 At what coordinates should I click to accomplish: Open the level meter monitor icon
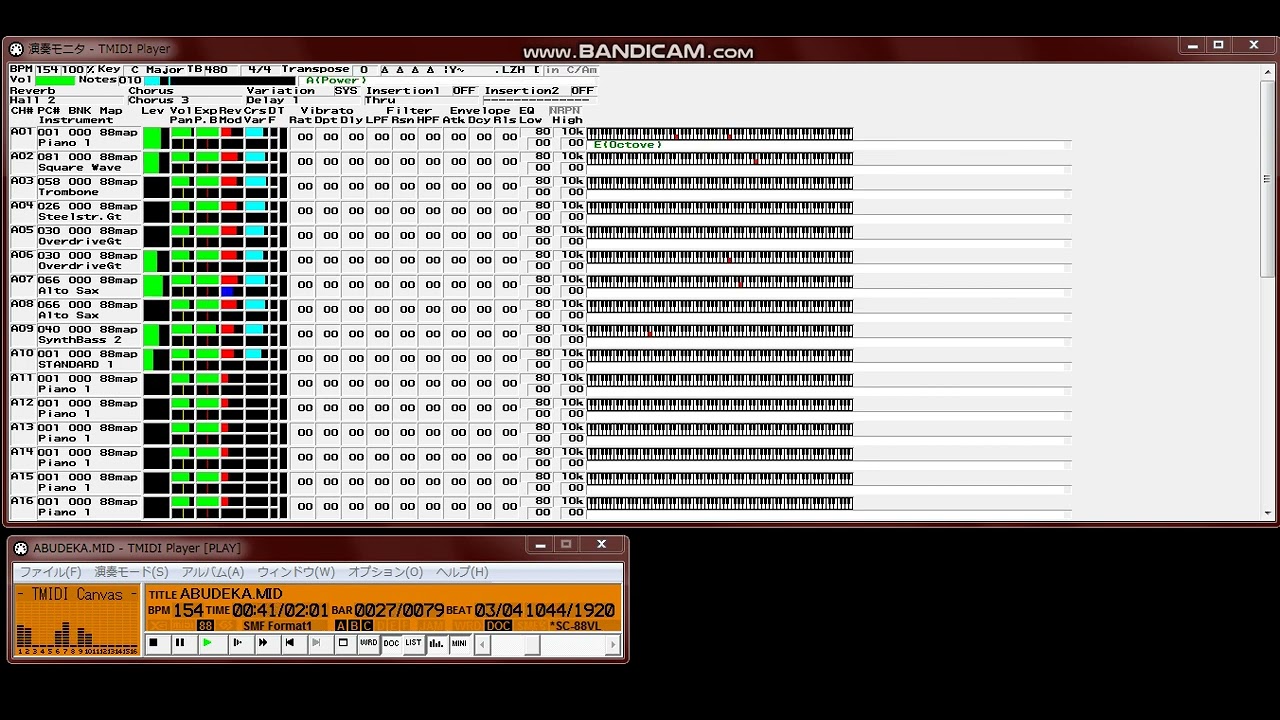coord(436,643)
